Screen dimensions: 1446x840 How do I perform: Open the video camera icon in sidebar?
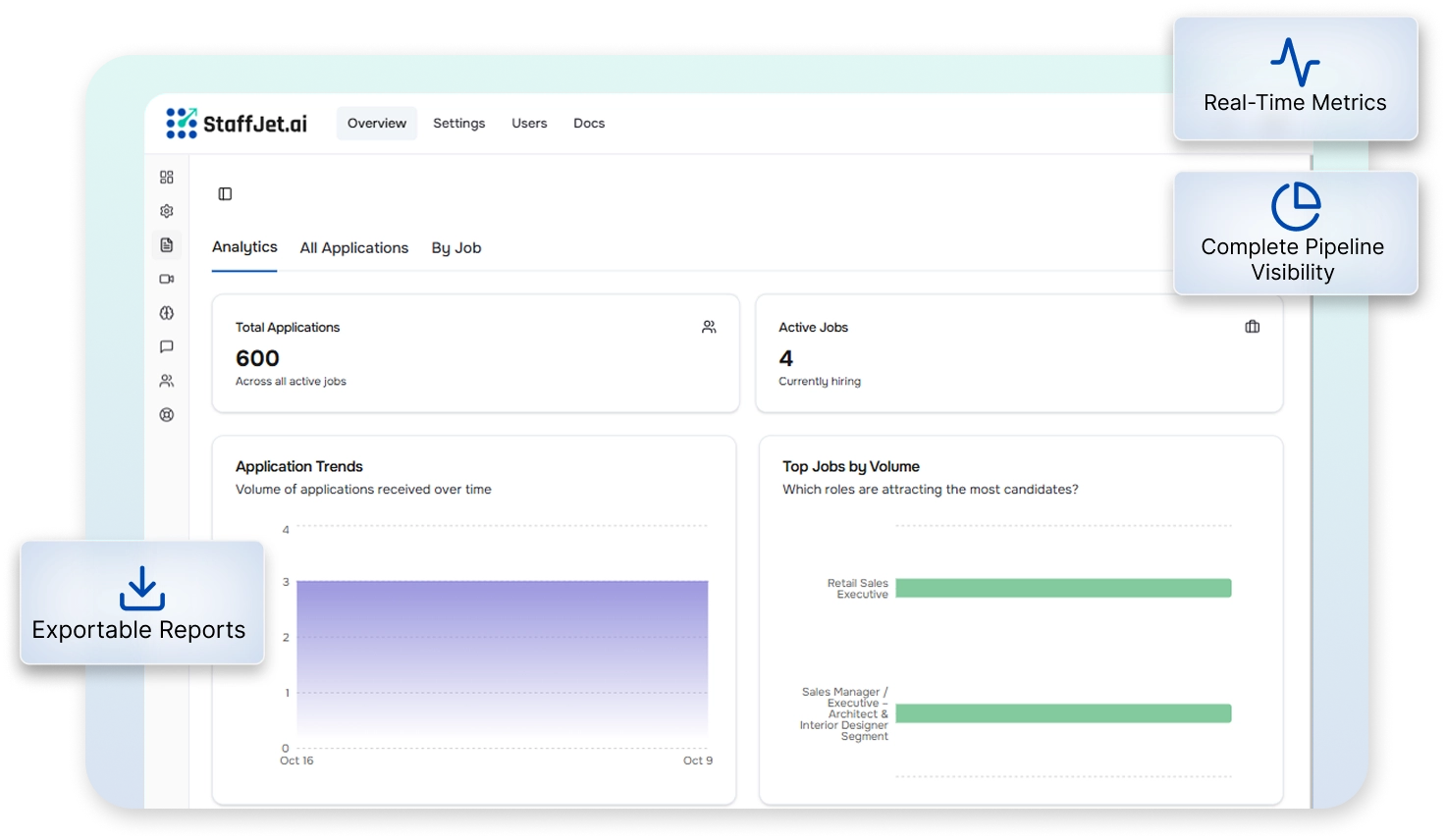pos(167,279)
